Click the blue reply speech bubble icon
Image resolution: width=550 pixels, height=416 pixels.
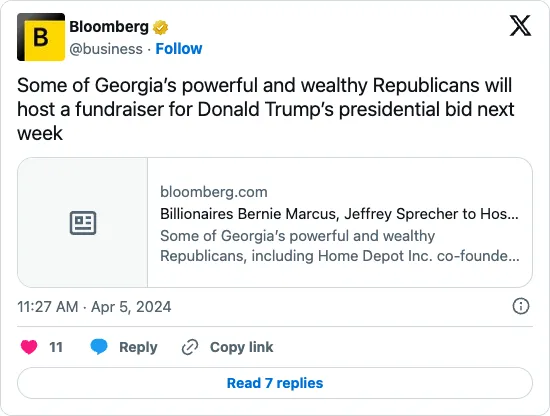(99, 347)
